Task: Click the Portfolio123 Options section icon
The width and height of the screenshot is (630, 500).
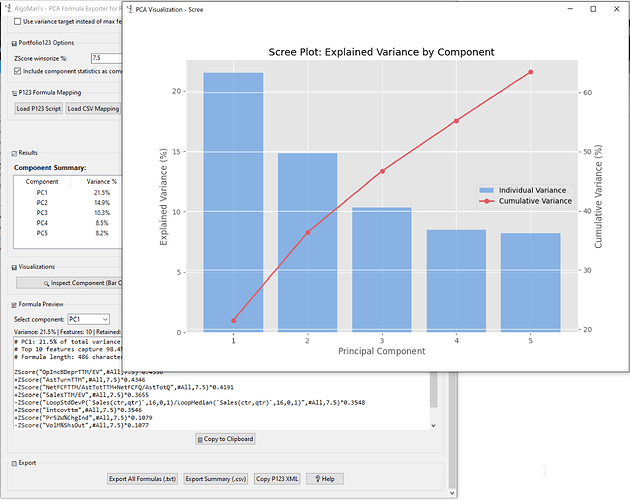Action: [13, 43]
